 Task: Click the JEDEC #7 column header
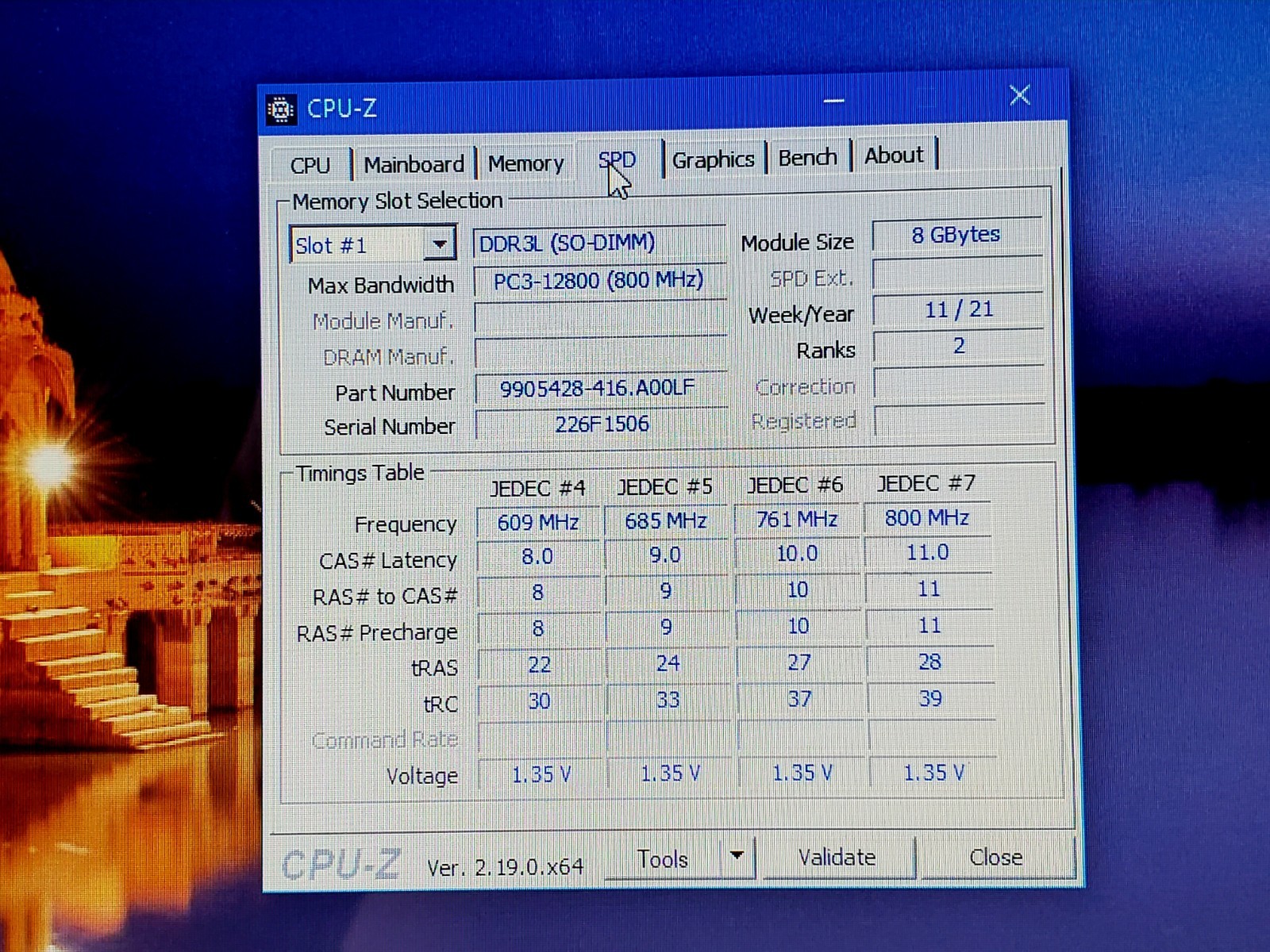pyautogui.click(x=926, y=483)
